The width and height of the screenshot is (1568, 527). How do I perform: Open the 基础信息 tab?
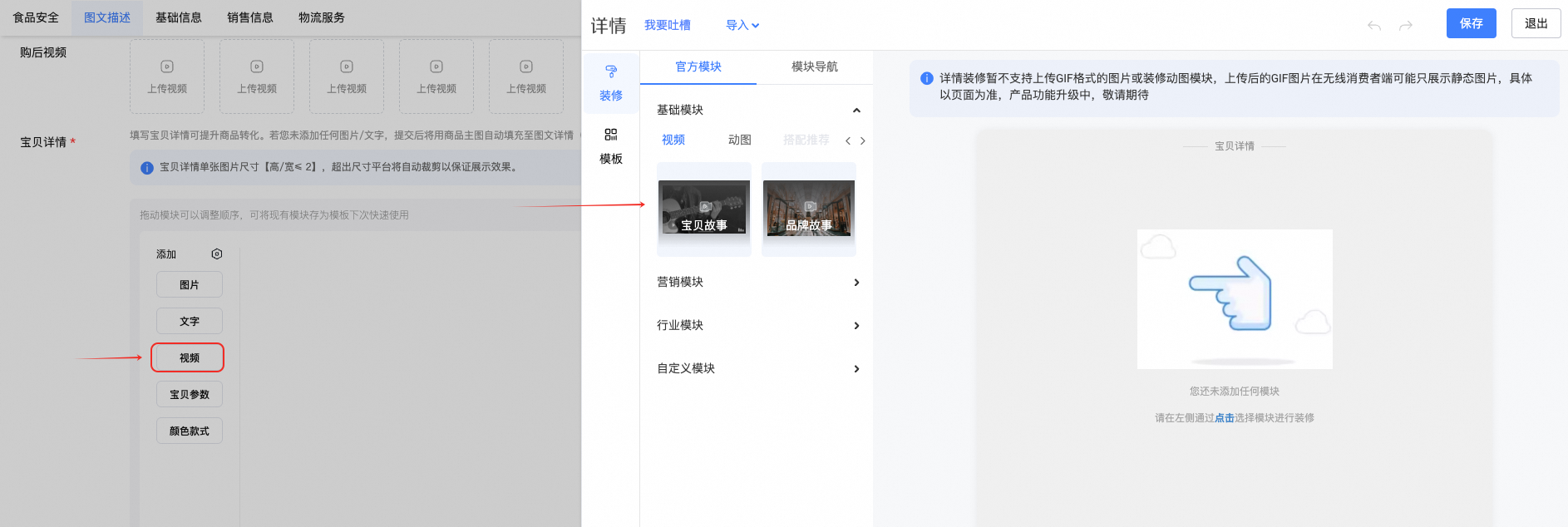pyautogui.click(x=179, y=17)
